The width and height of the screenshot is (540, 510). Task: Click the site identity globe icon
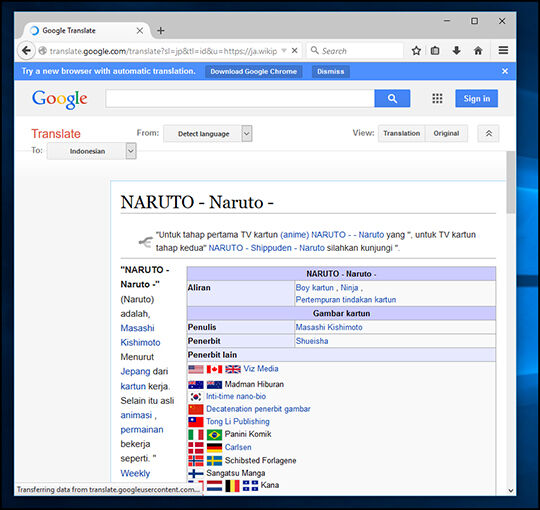[43, 51]
